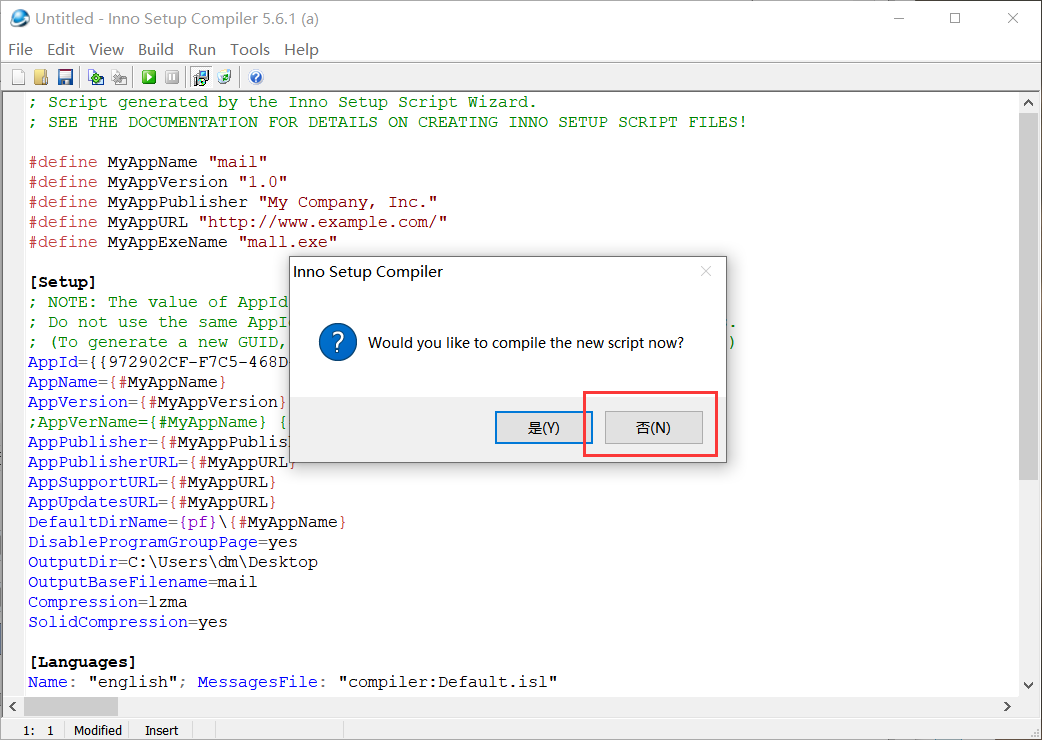Click the vertical scrollbar thumb
The width and height of the screenshot is (1042, 740).
[x=1028, y=296]
